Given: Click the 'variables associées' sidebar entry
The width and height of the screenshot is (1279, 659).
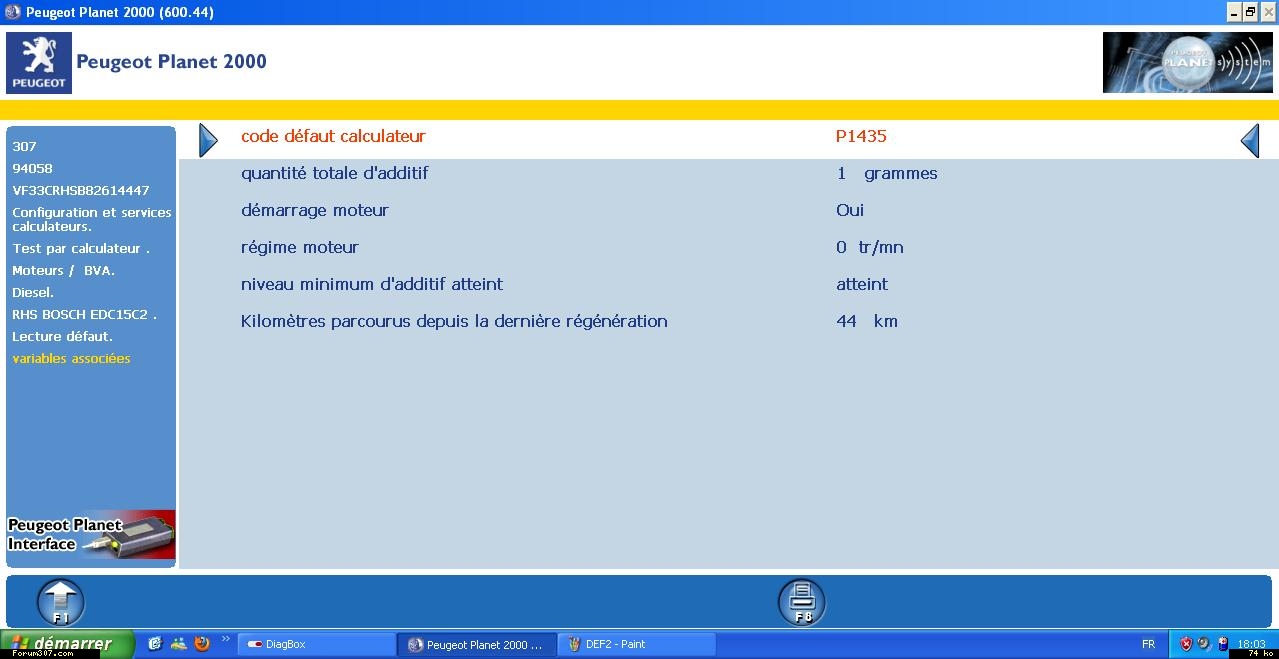Looking at the screenshot, I should pyautogui.click(x=71, y=358).
